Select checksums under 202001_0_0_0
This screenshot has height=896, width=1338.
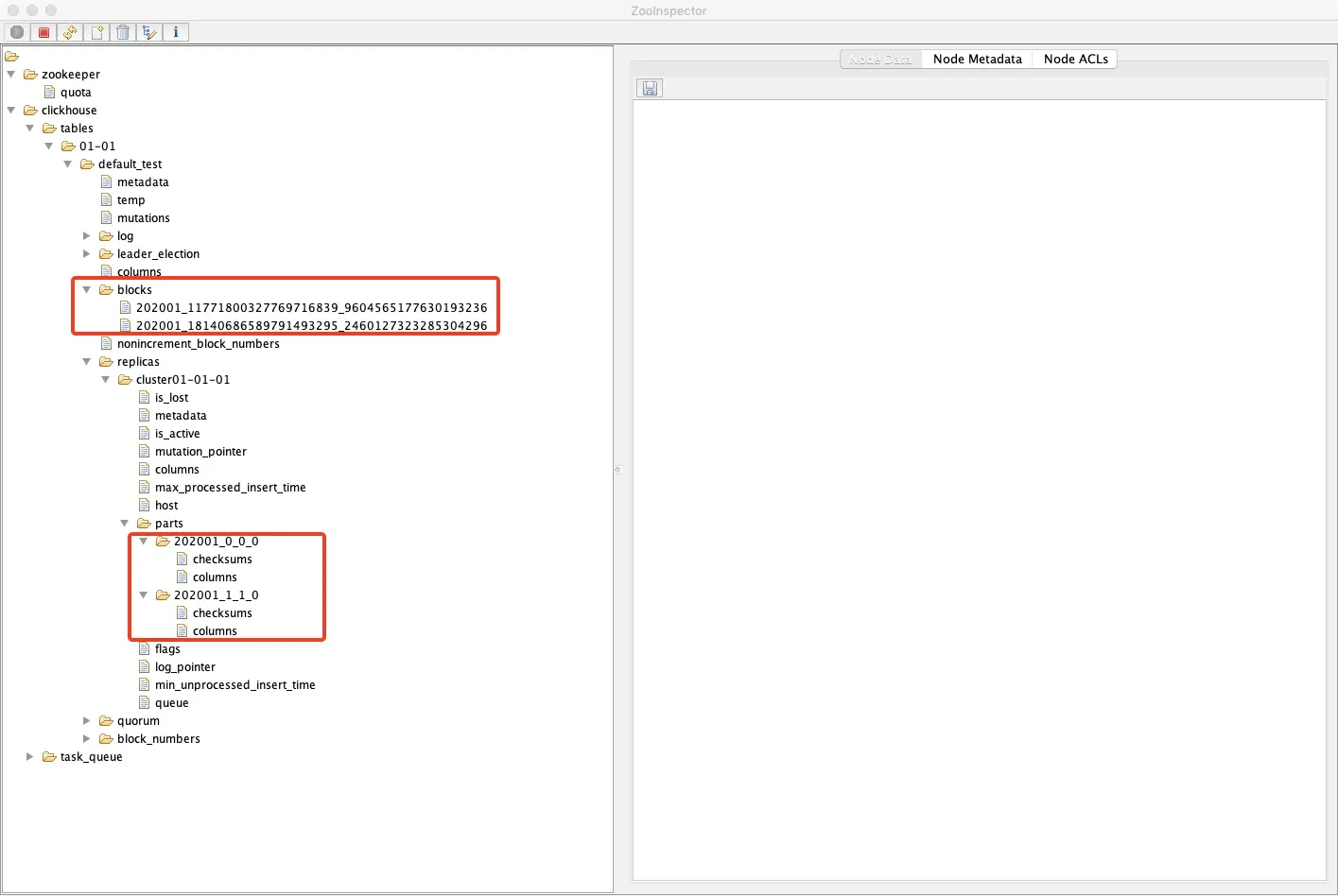[222, 560]
